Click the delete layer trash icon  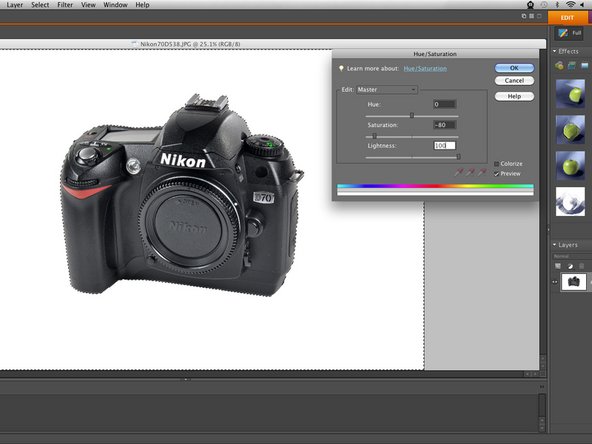coord(582,266)
